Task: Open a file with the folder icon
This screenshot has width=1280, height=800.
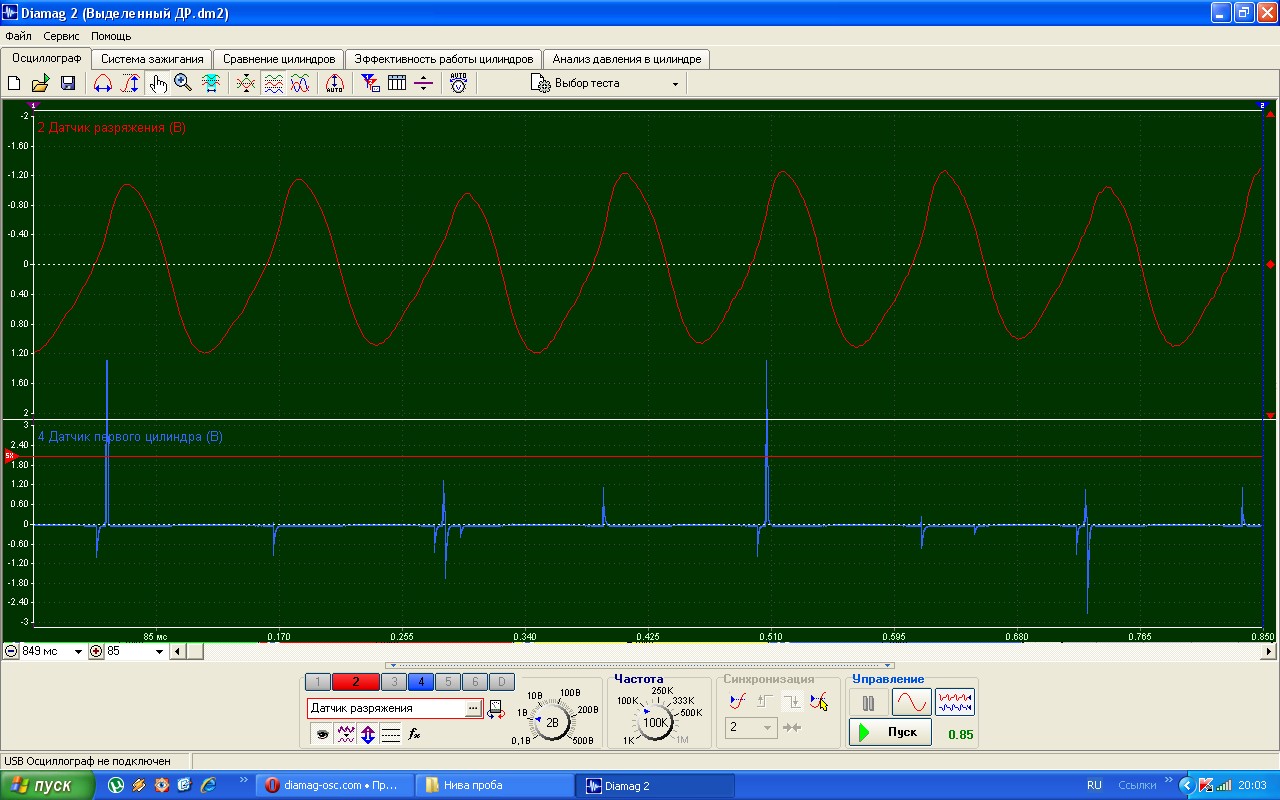Action: 41,83
